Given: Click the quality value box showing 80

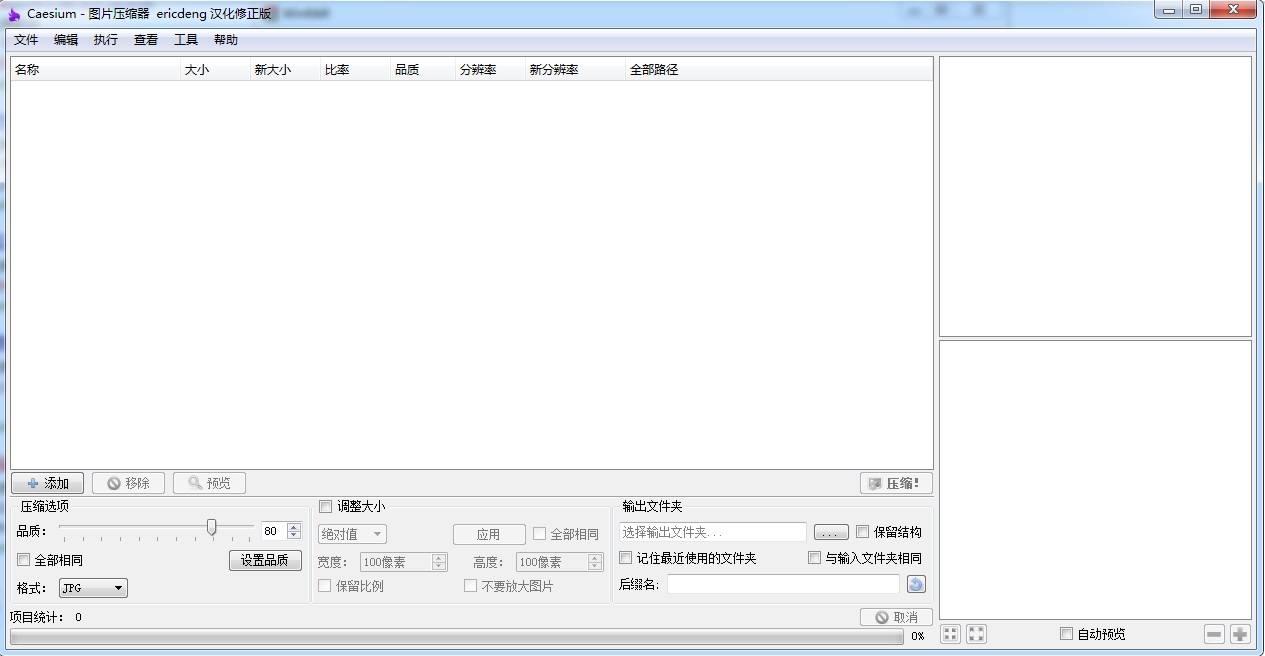Looking at the screenshot, I should tap(273, 531).
